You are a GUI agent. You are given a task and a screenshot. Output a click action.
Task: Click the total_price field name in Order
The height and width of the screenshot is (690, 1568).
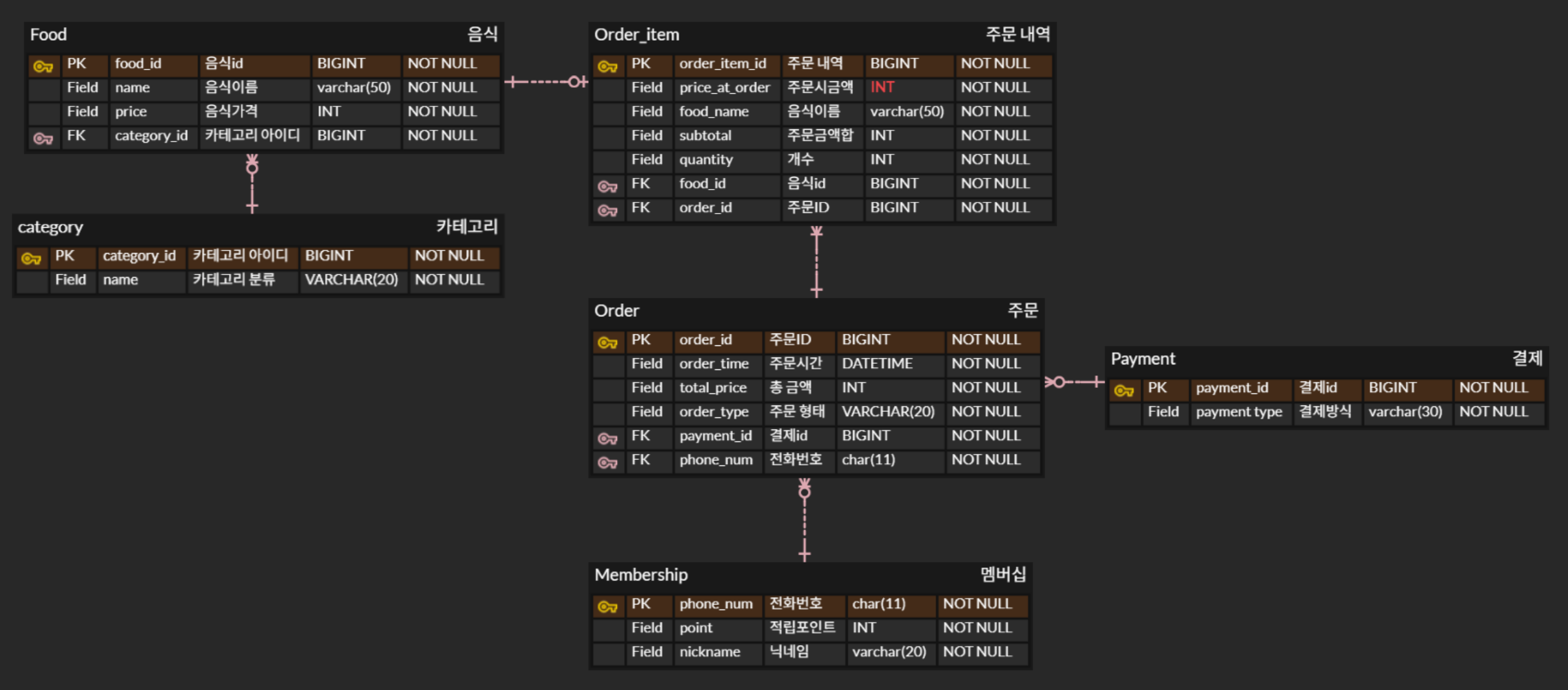[x=713, y=388]
